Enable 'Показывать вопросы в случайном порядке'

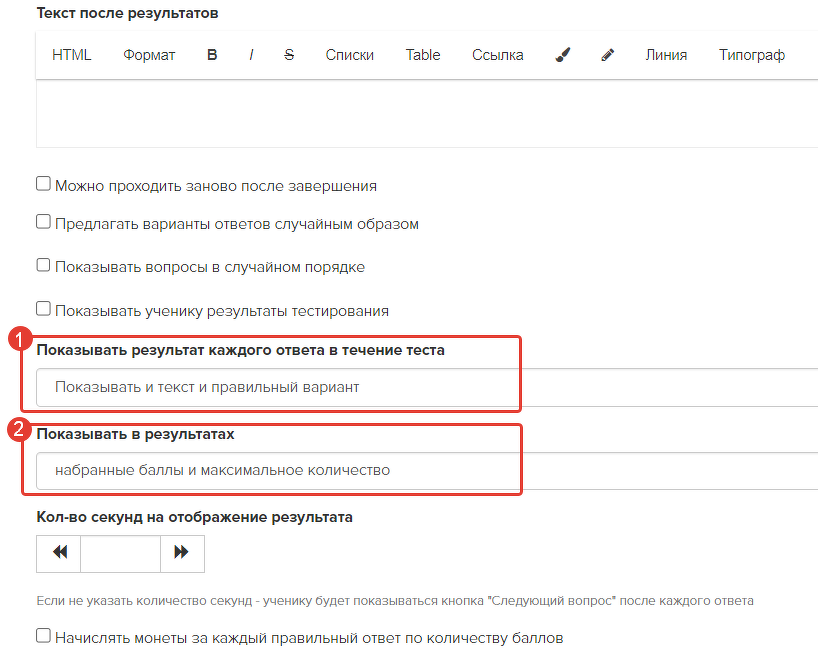(x=43, y=265)
